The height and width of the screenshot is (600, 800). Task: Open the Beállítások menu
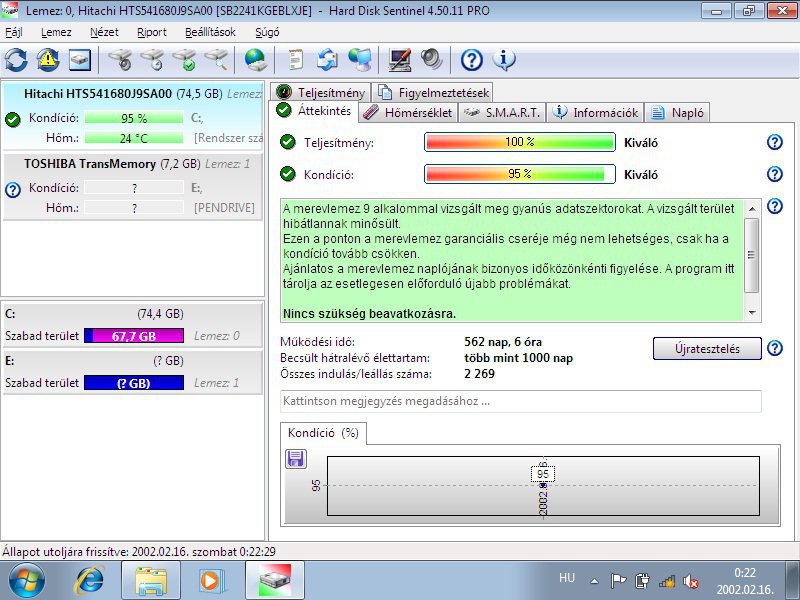(210, 32)
